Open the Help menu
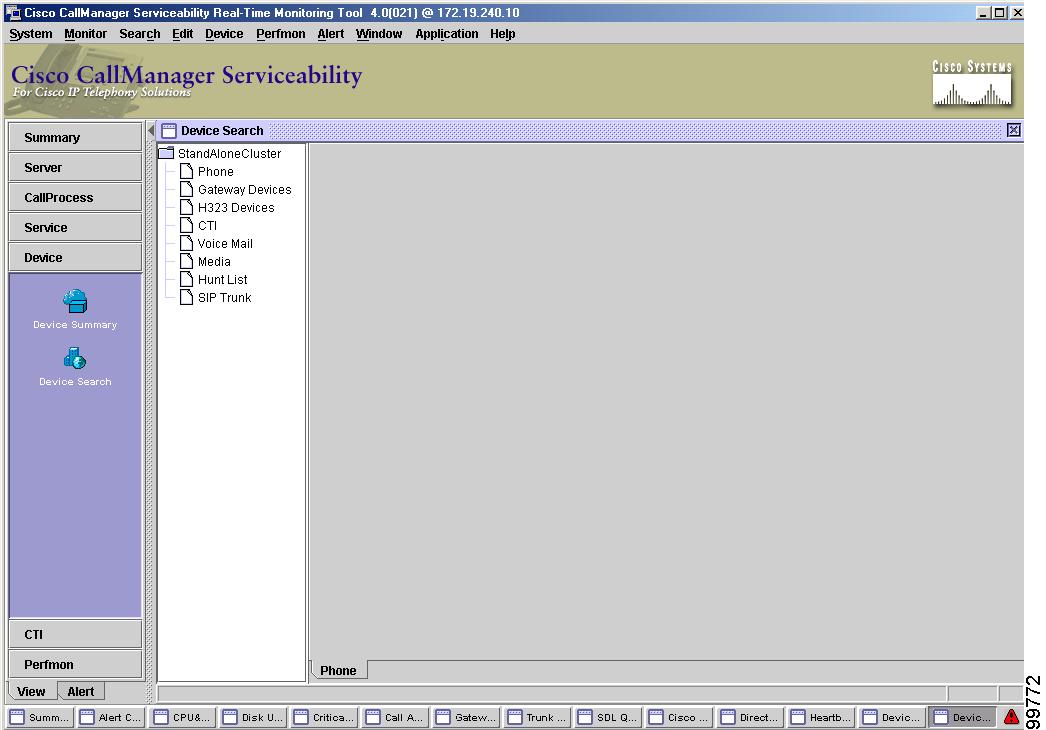Screen dimensions: 1046x730 [502, 34]
